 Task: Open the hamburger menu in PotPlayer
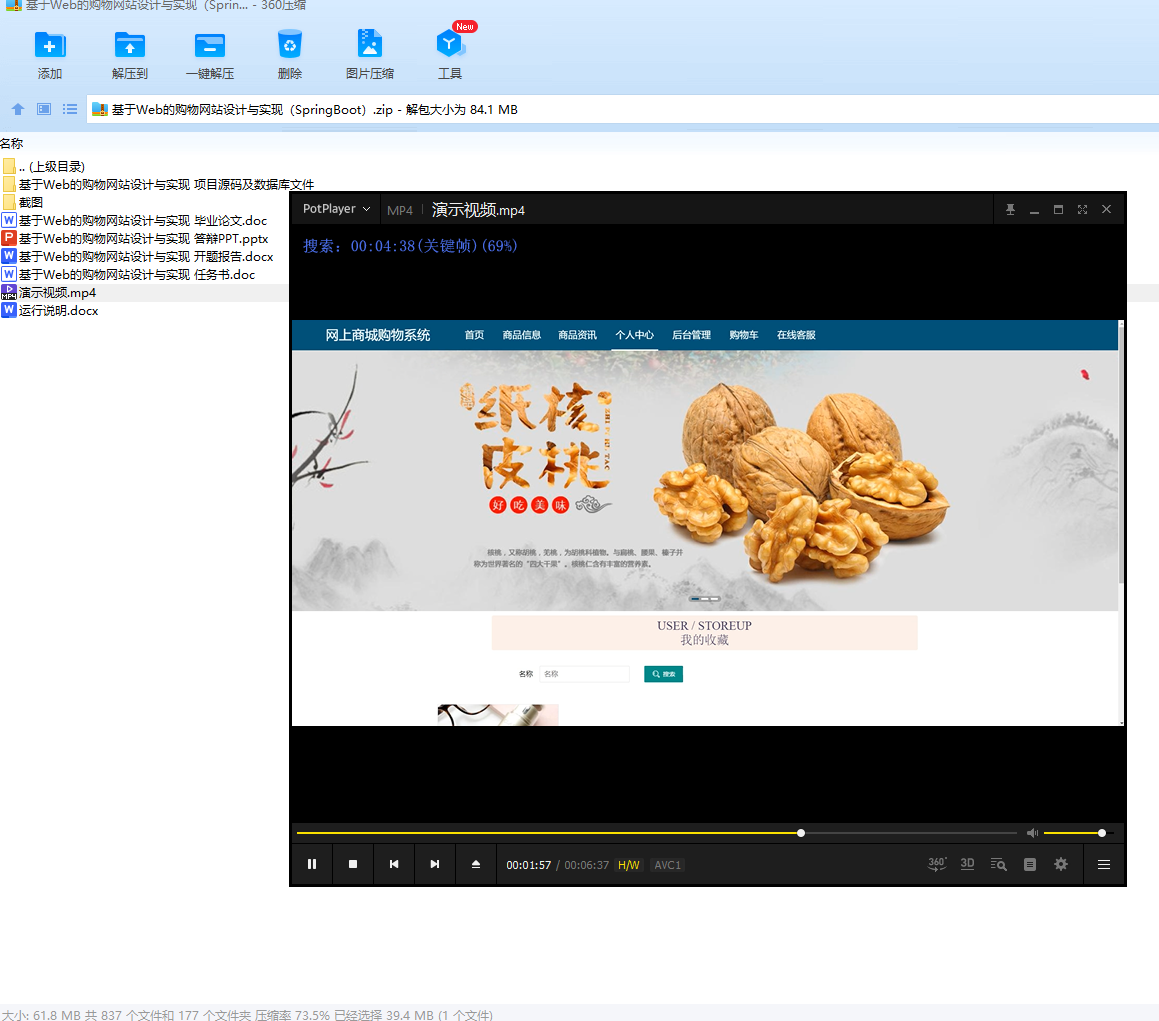1104,864
